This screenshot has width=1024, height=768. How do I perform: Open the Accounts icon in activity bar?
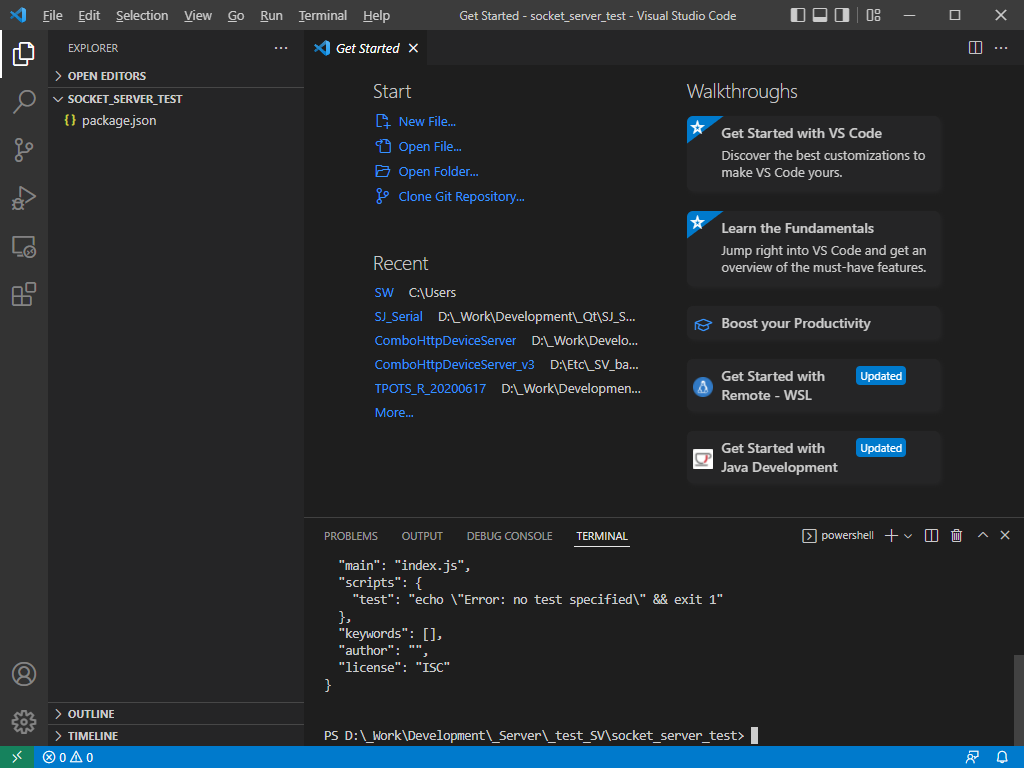tap(24, 674)
